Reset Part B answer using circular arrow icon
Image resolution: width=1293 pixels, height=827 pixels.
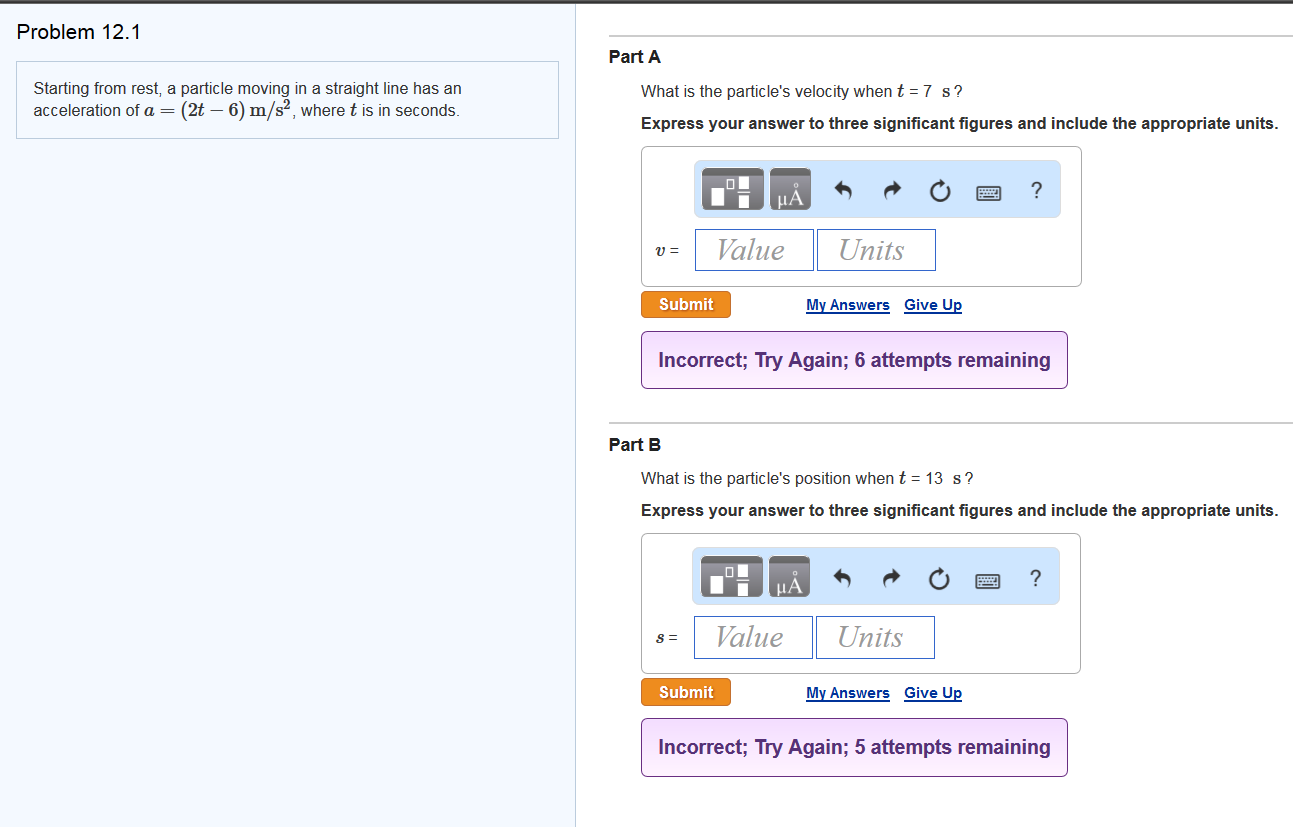(x=939, y=577)
